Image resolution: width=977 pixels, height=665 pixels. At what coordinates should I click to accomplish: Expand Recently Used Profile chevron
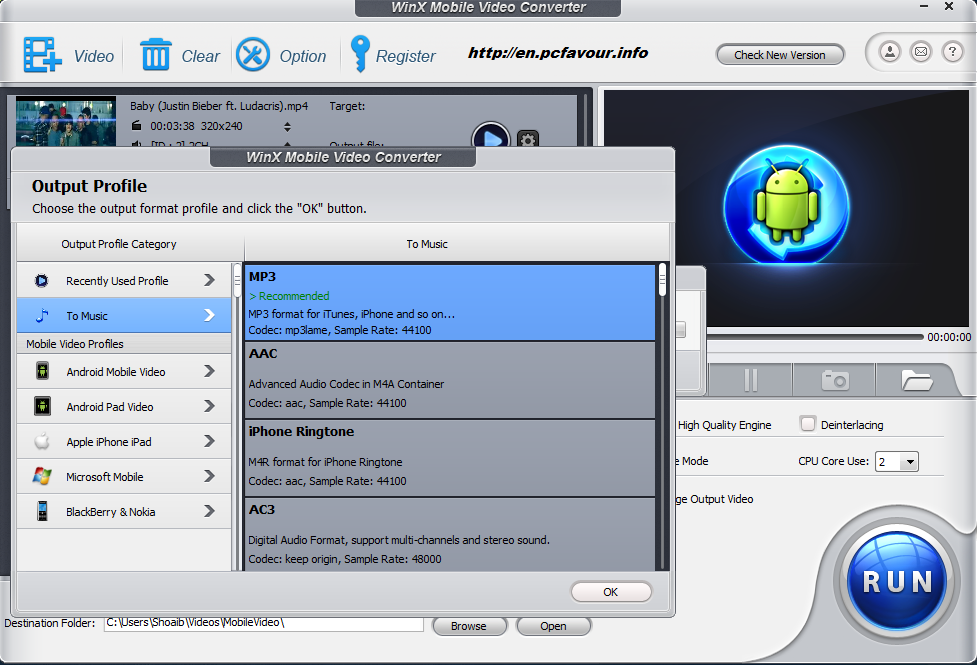[209, 280]
